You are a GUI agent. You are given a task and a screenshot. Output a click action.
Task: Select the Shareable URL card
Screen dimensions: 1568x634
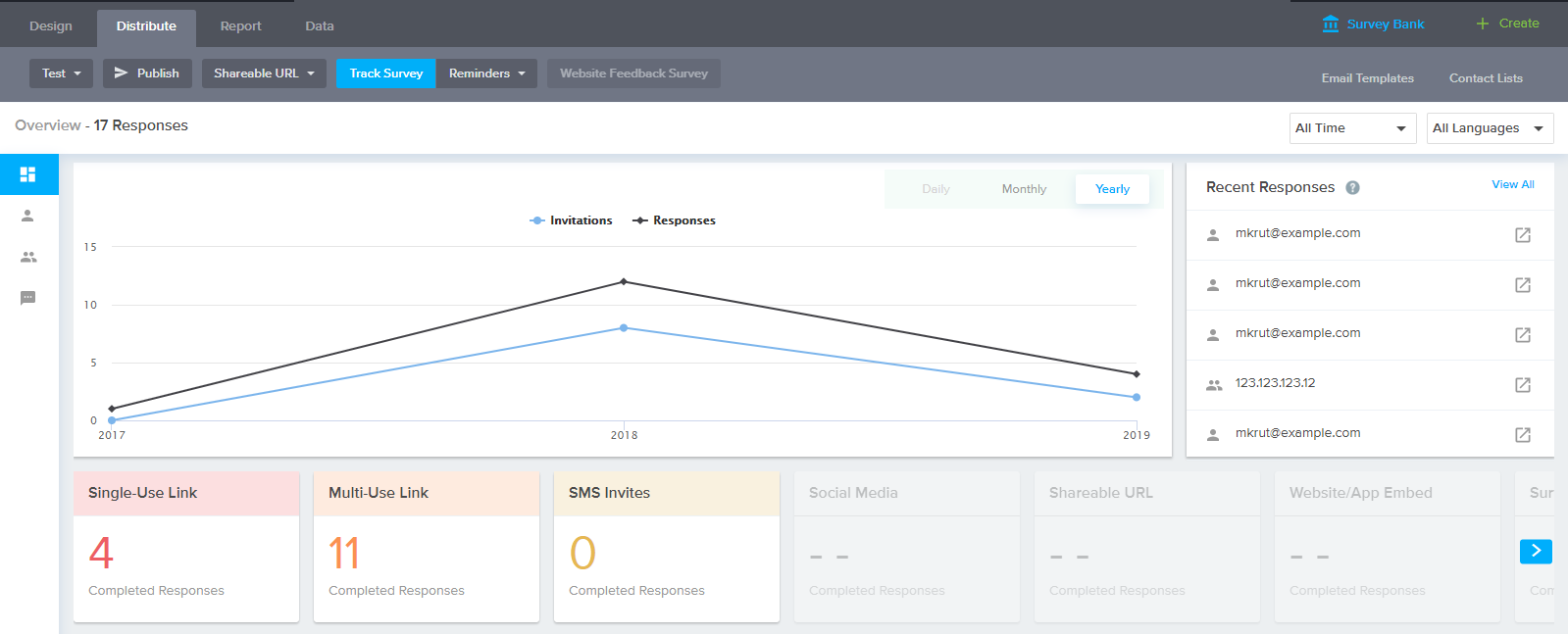pyautogui.click(x=1147, y=547)
